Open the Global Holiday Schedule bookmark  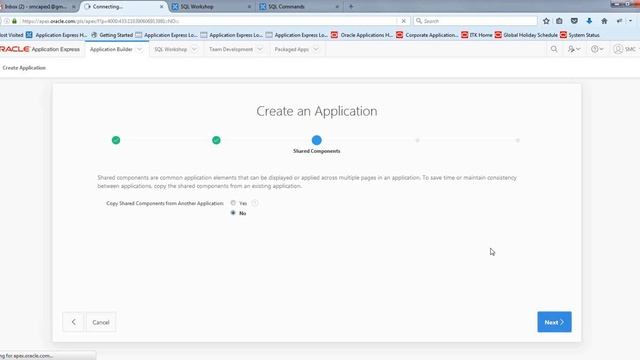tap(526, 35)
